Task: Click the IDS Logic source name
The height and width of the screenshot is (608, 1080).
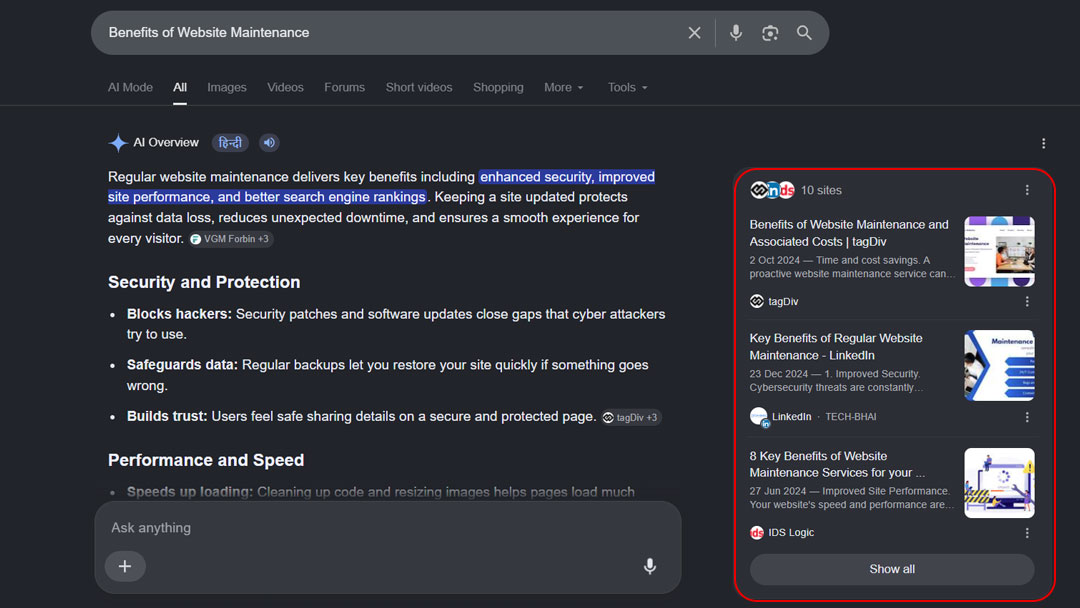Action: click(791, 533)
